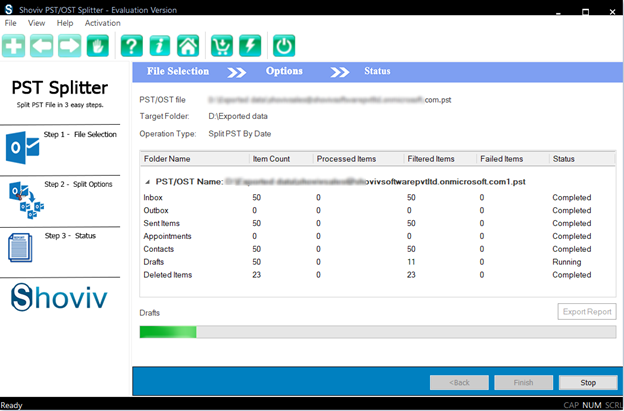Click the green left arrow Back toolbar icon
Image resolution: width=624 pixels, height=411 pixels.
[41, 46]
